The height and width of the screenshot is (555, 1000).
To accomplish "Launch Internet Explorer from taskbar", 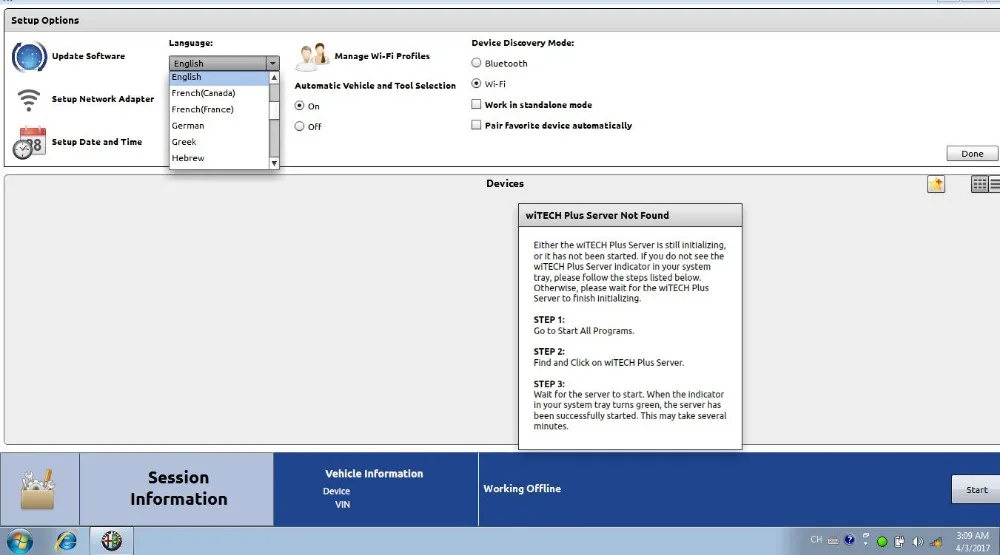I will [x=66, y=542].
